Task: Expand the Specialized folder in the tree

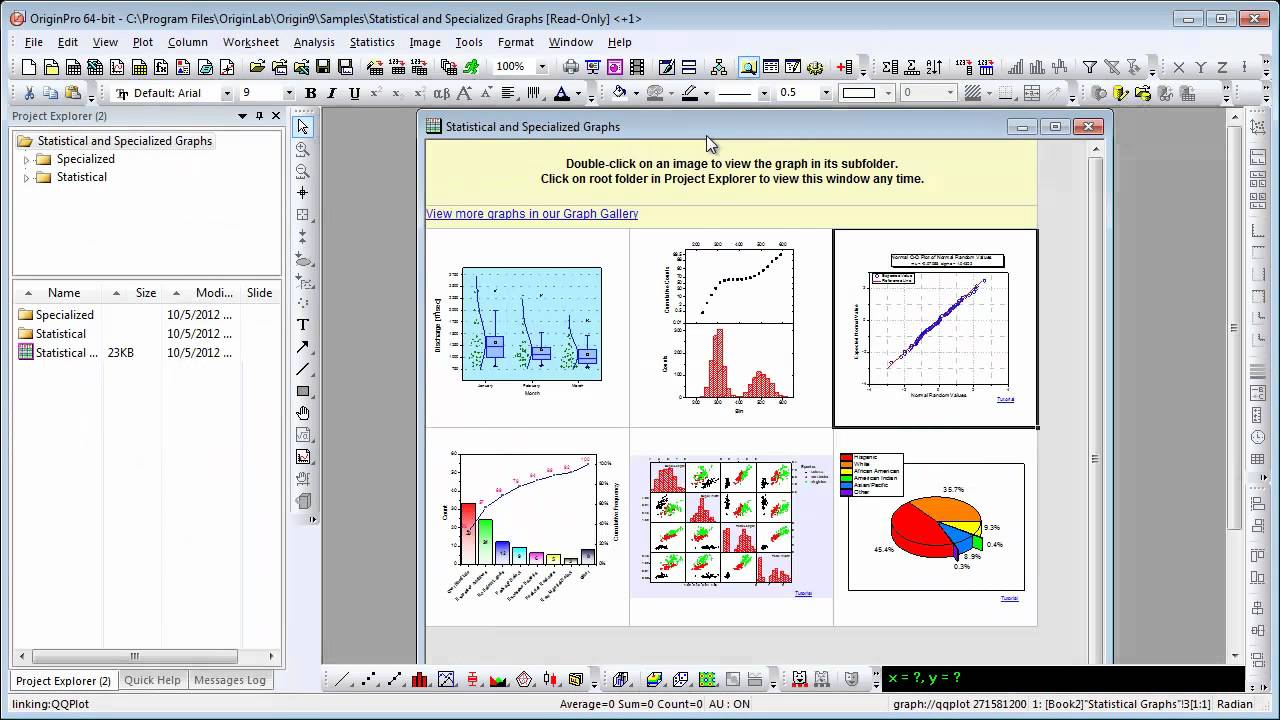Action: point(27,160)
